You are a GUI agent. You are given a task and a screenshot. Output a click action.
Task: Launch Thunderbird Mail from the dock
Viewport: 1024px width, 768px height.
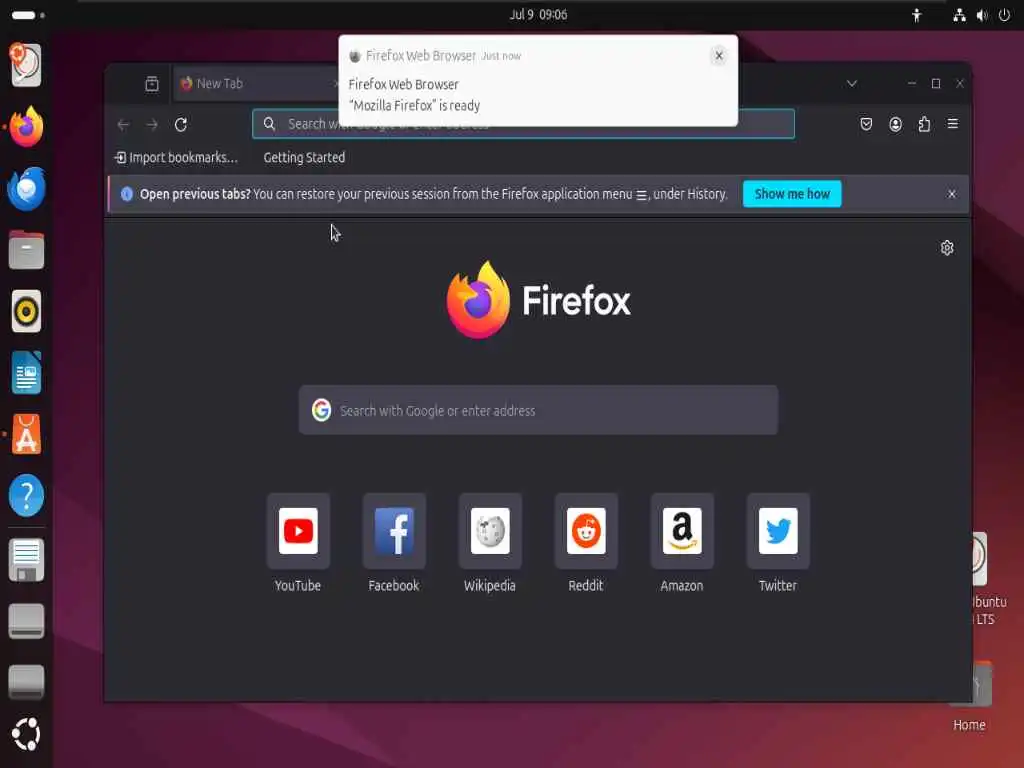[26, 189]
